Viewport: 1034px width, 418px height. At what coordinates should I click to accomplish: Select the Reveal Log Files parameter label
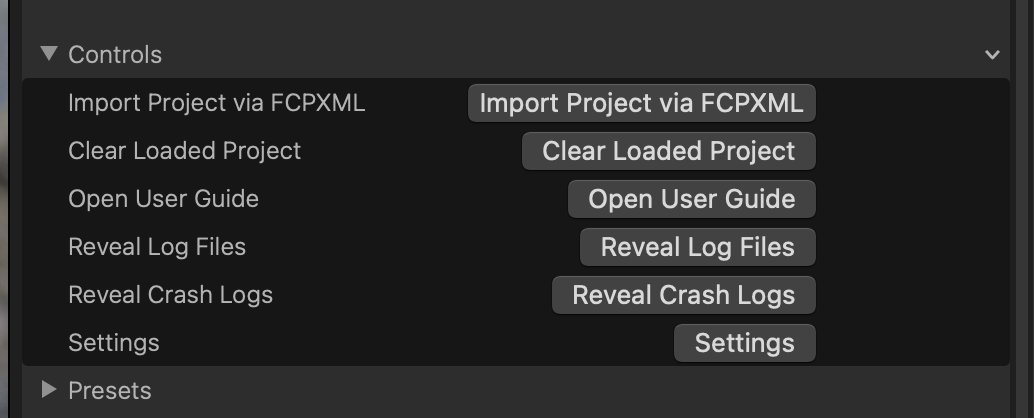(157, 247)
